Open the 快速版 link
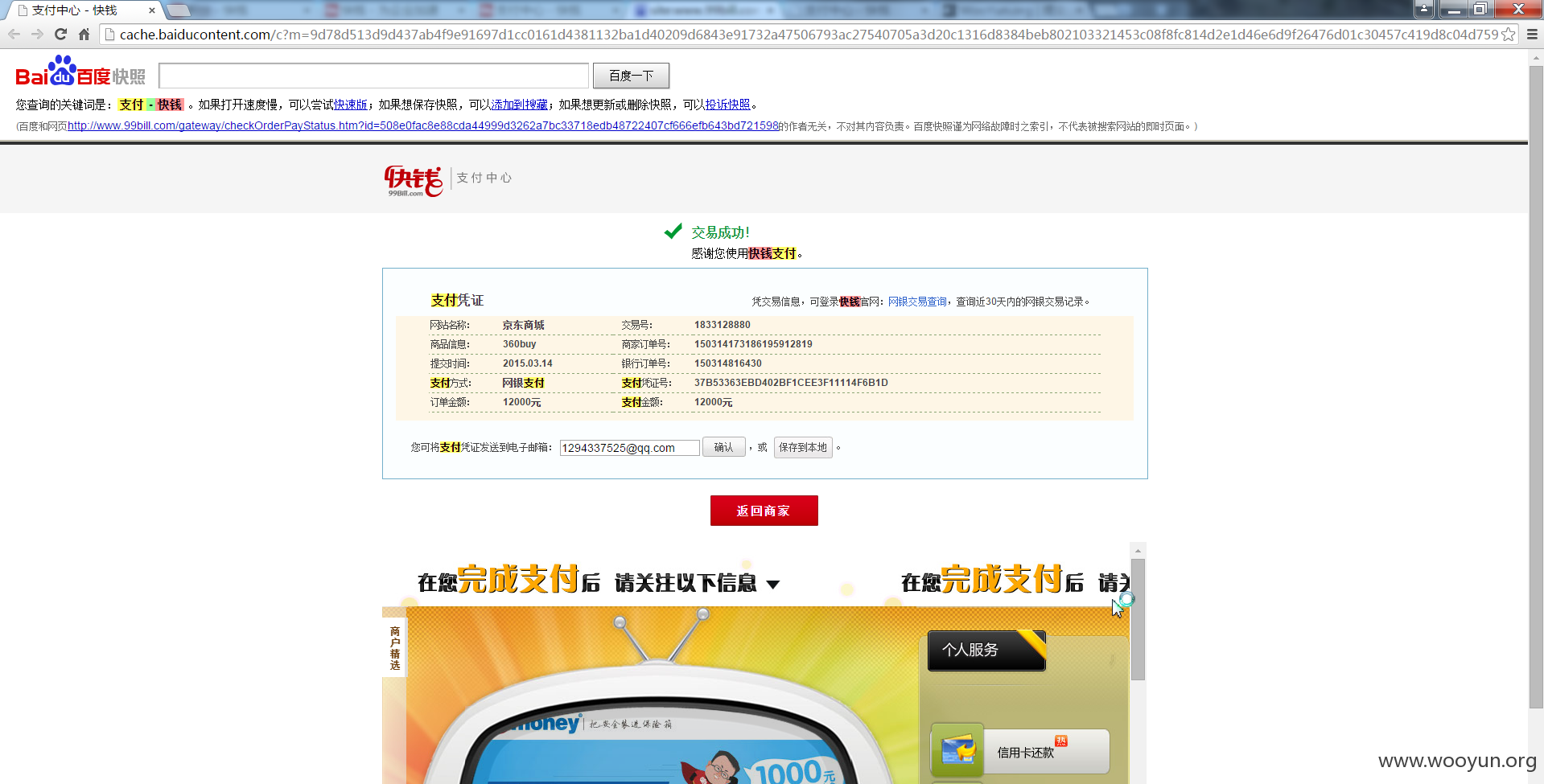The height and width of the screenshot is (784, 1544). (351, 105)
